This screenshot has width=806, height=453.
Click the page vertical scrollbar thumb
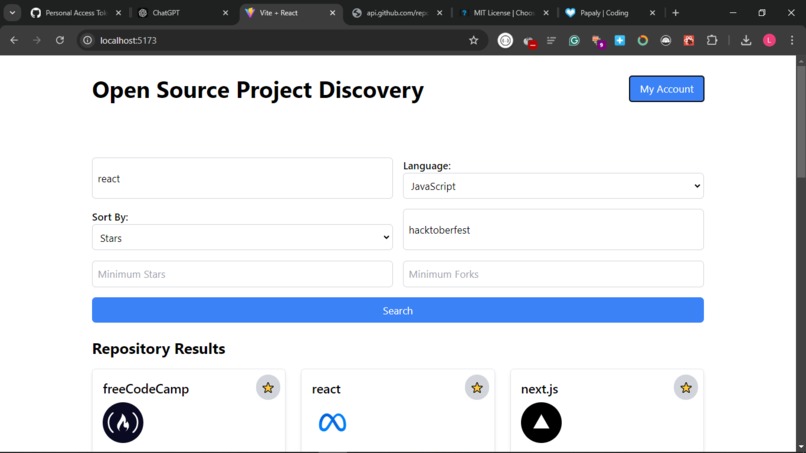(801, 122)
